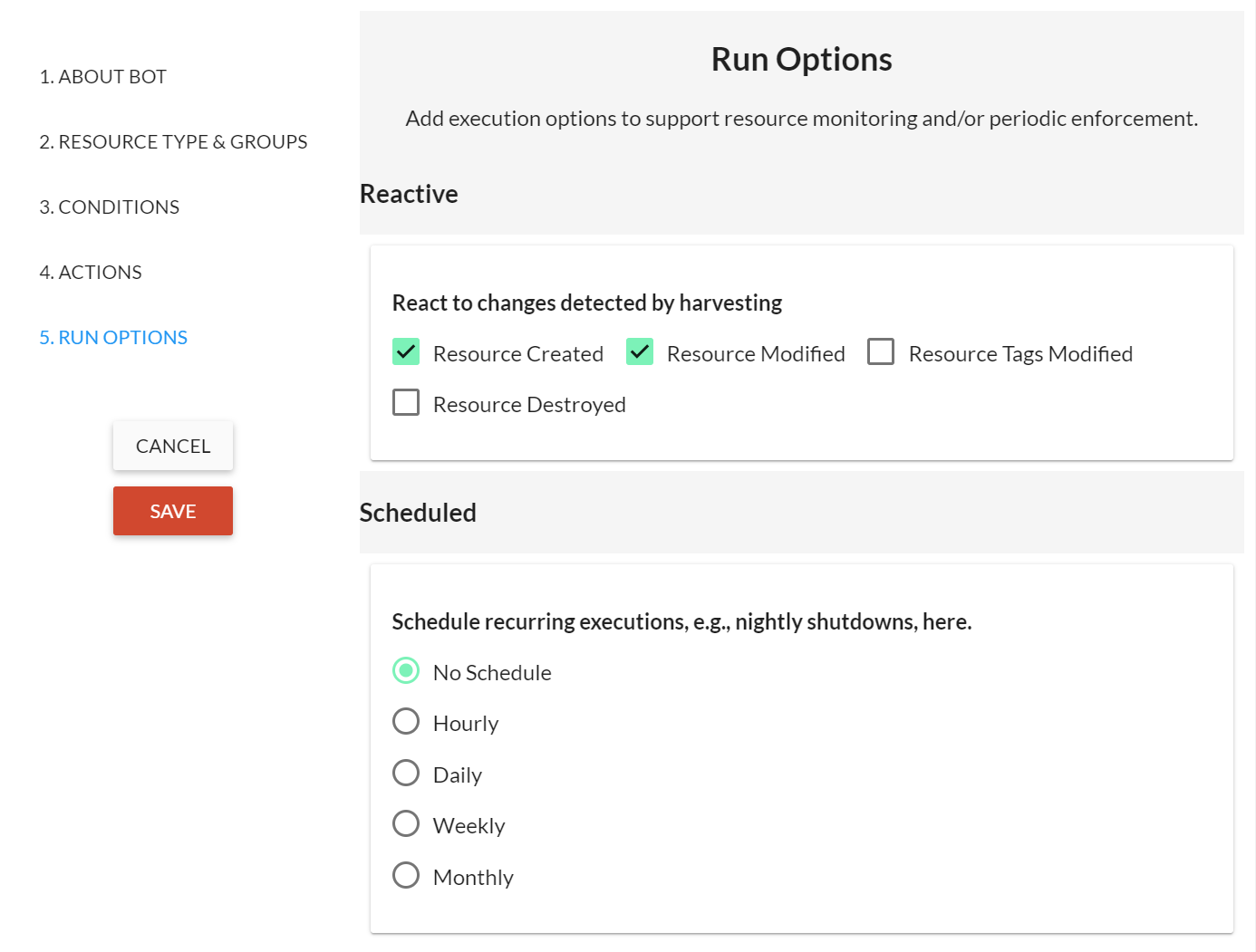Select the Daily schedule radio button
The width and height of the screenshot is (1256, 952).
tap(406, 773)
